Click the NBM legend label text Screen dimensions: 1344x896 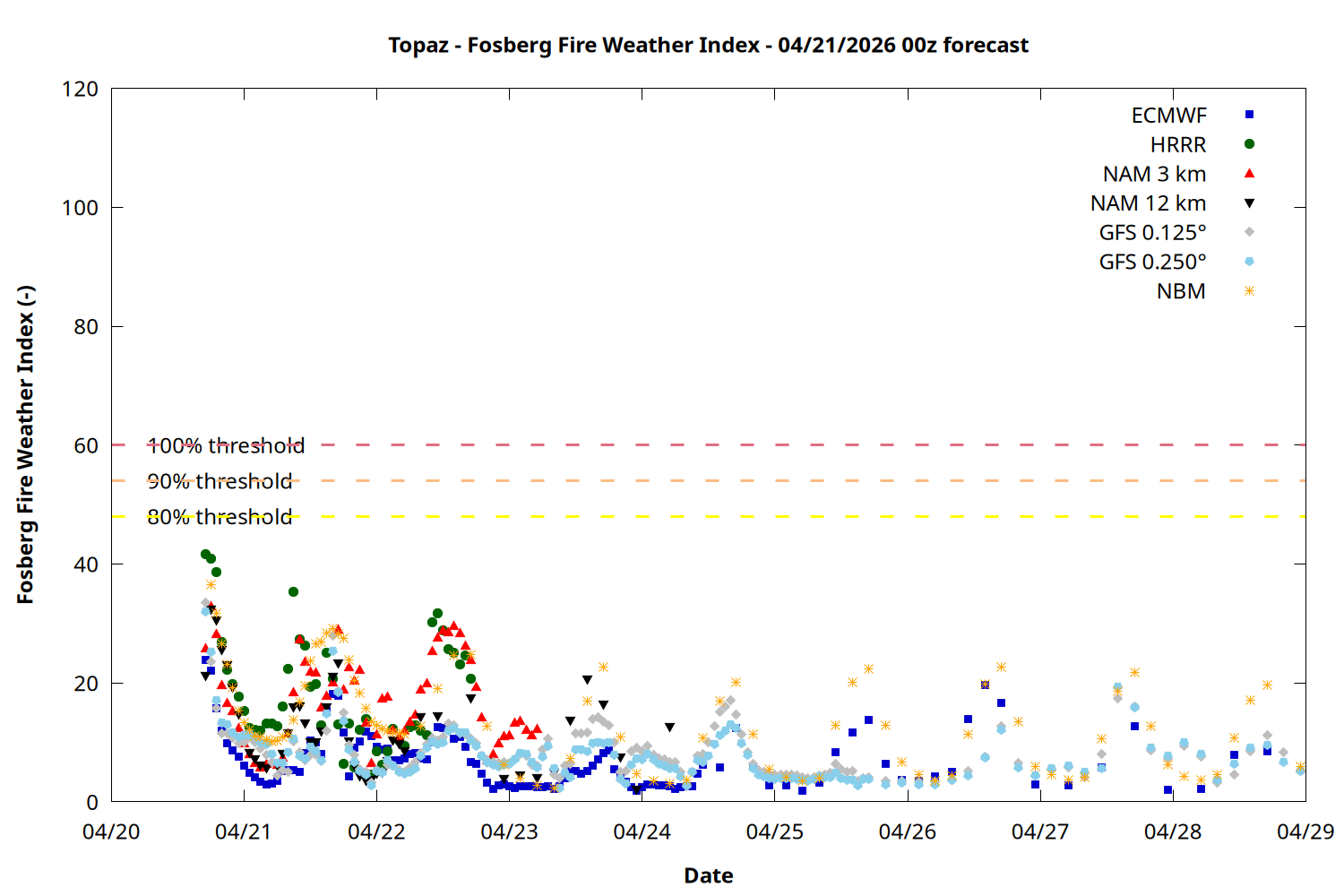click(x=1181, y=292)
